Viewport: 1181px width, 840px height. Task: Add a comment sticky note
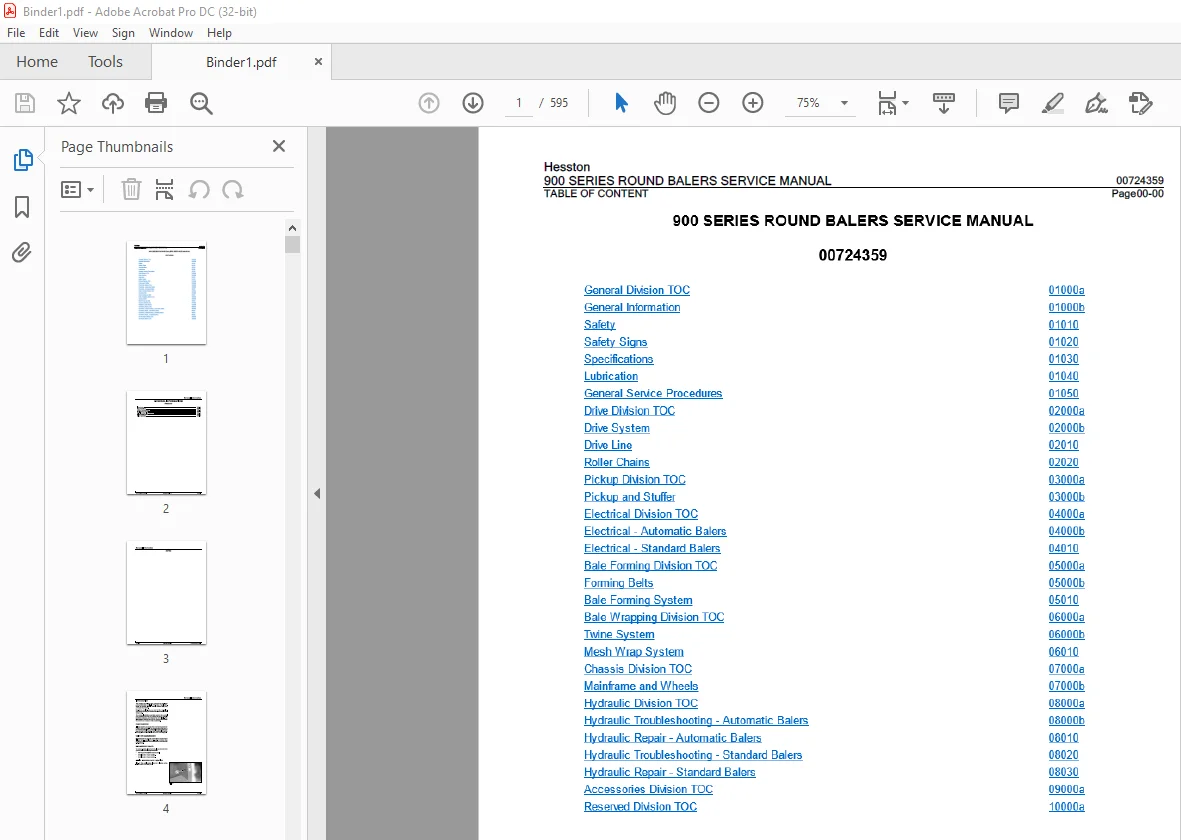coord(1009,103)
